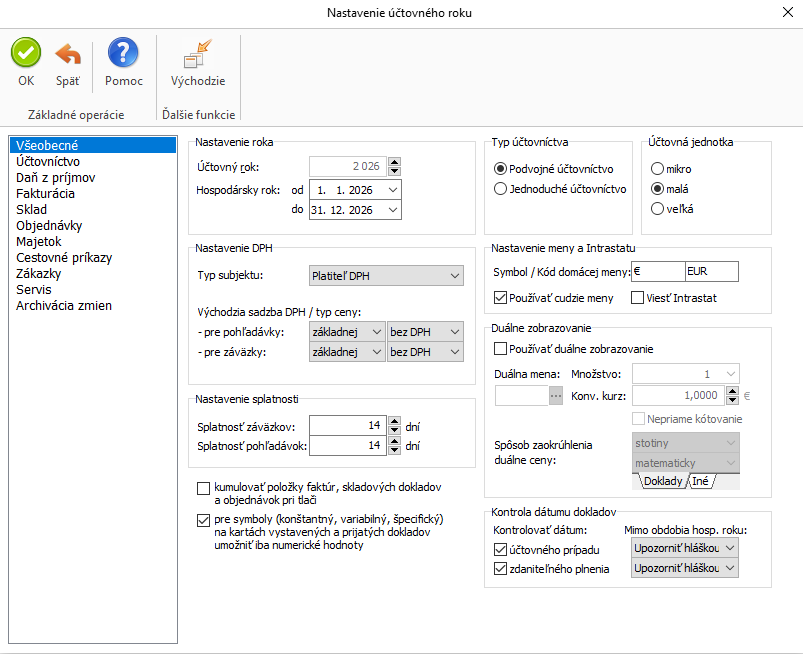Click the ellipsis button beside Duálna mena
The width and height of the screenshot is (803, 654).
(x=557, y=395)
